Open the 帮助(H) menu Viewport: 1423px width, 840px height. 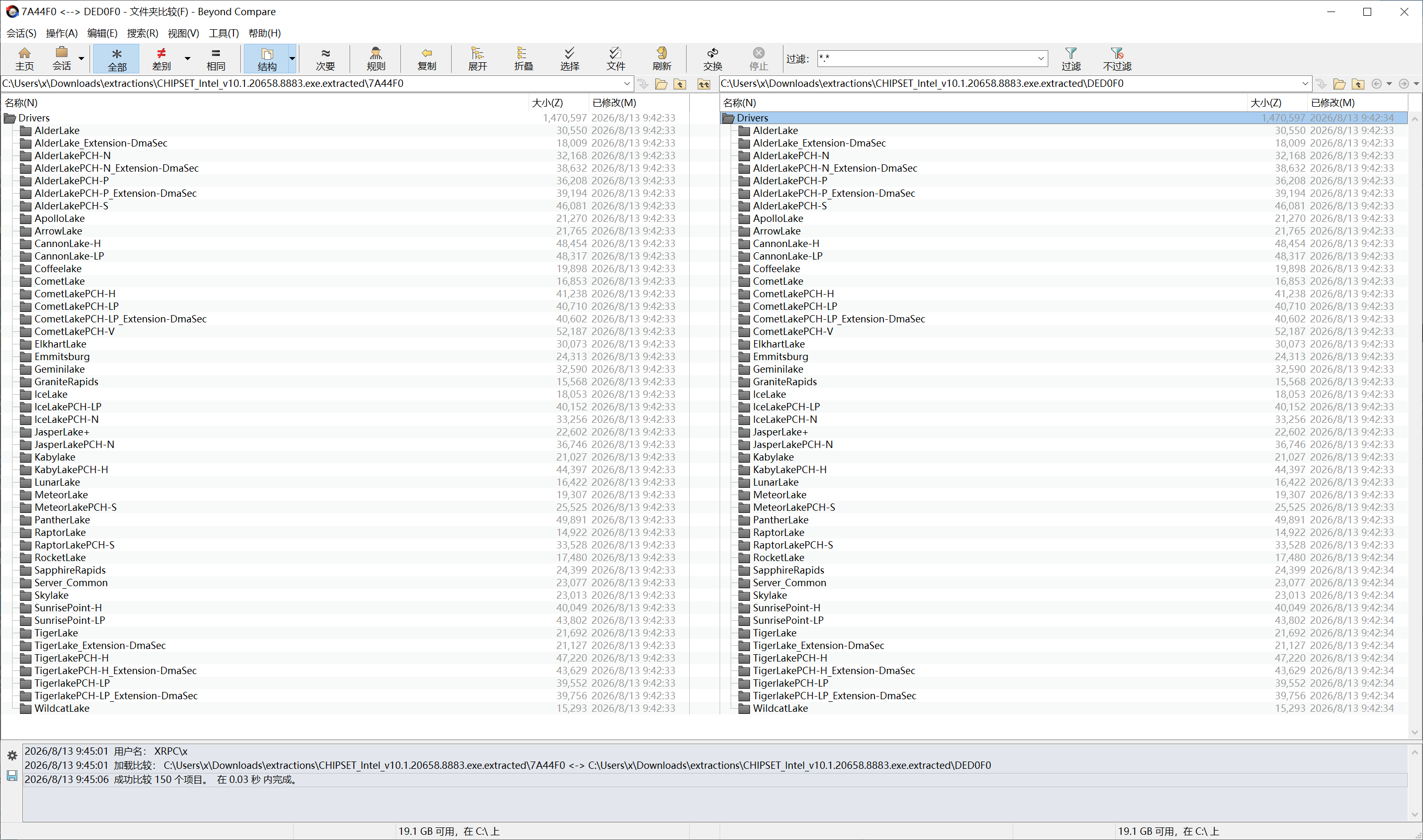click(265, 33)
